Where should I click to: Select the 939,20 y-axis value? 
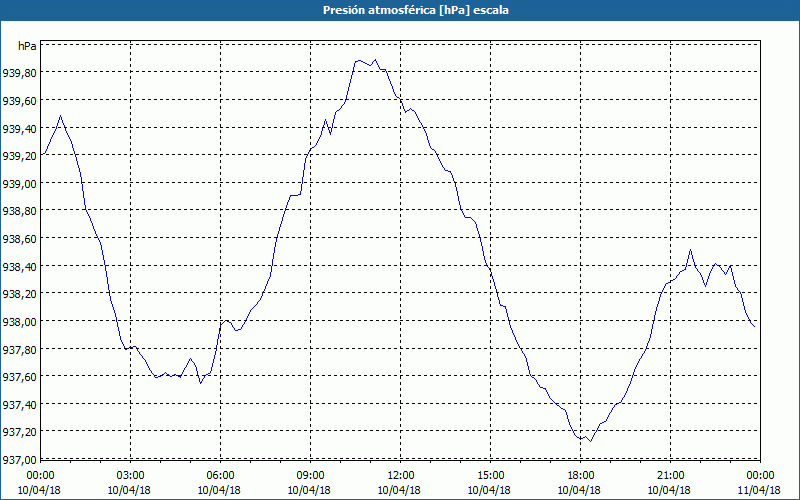(x=19, y=156)
